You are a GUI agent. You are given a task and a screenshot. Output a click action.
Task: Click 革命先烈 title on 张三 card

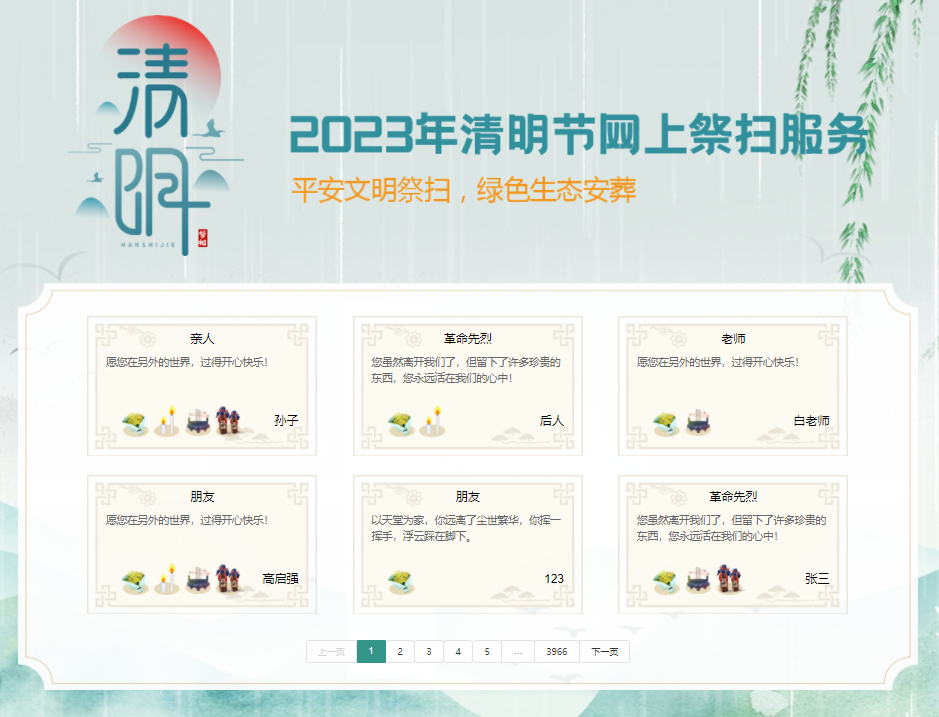pyautogui.click(x=733, y=497)
